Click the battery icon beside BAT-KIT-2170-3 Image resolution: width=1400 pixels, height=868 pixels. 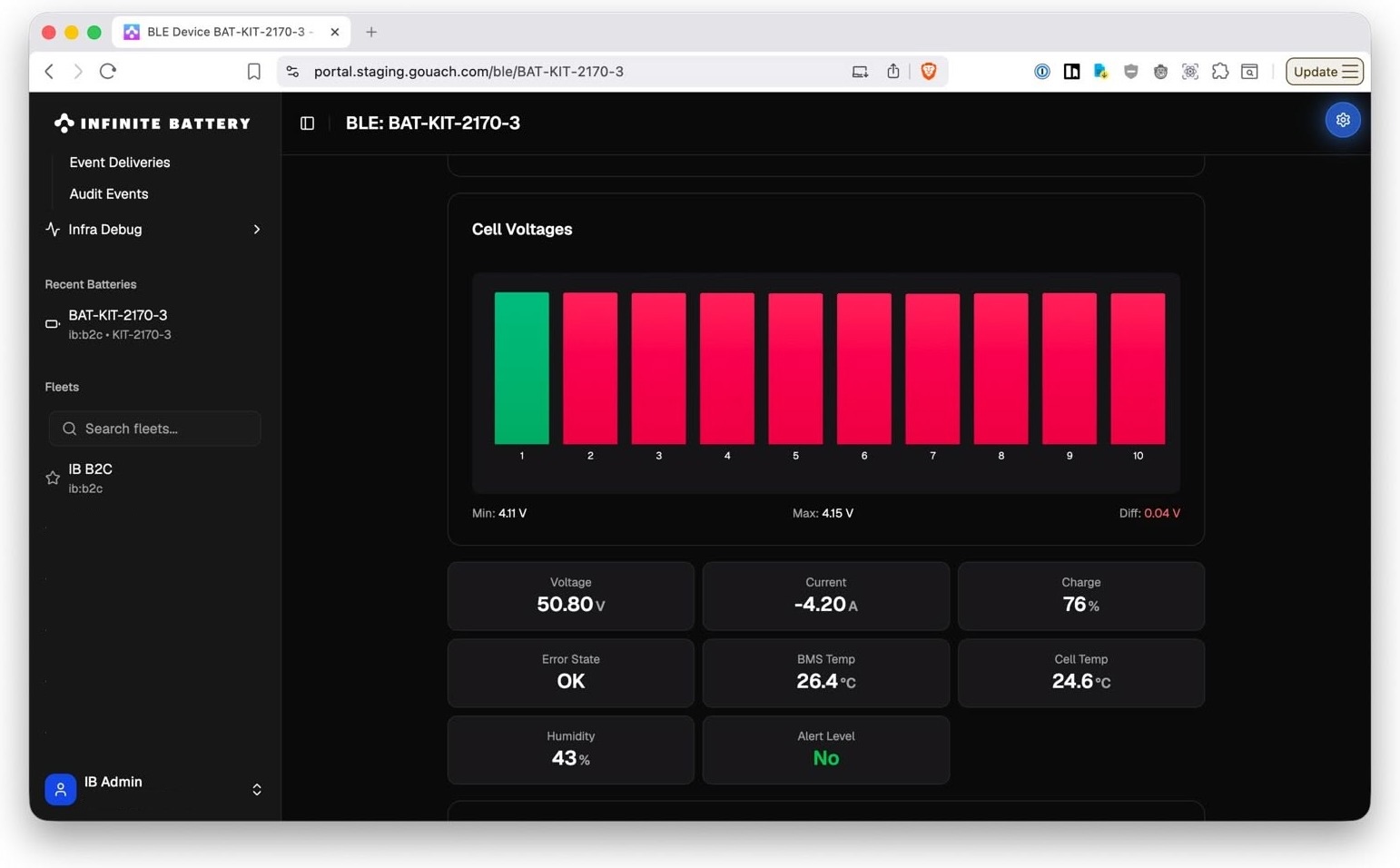(x=53, y=324)
